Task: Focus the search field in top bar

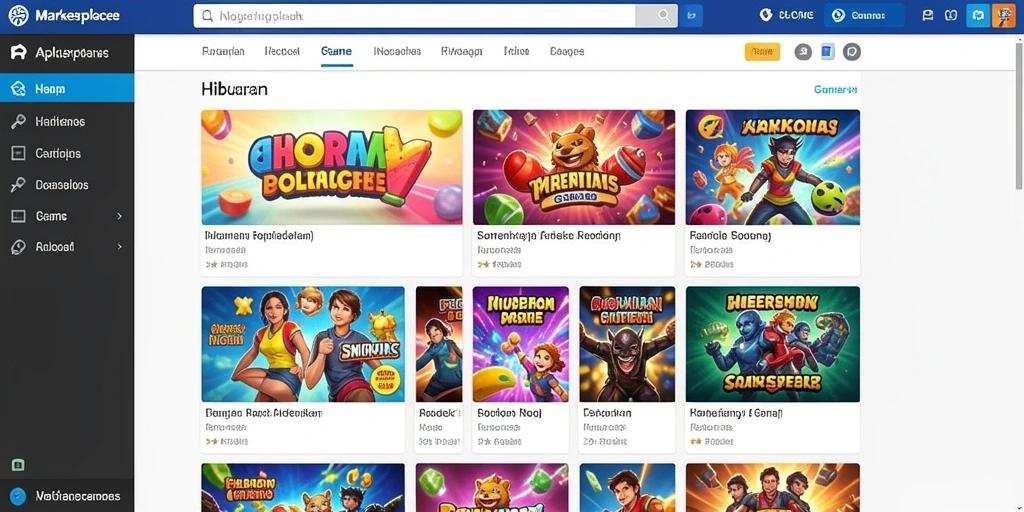Action: [x=414, y=16]
